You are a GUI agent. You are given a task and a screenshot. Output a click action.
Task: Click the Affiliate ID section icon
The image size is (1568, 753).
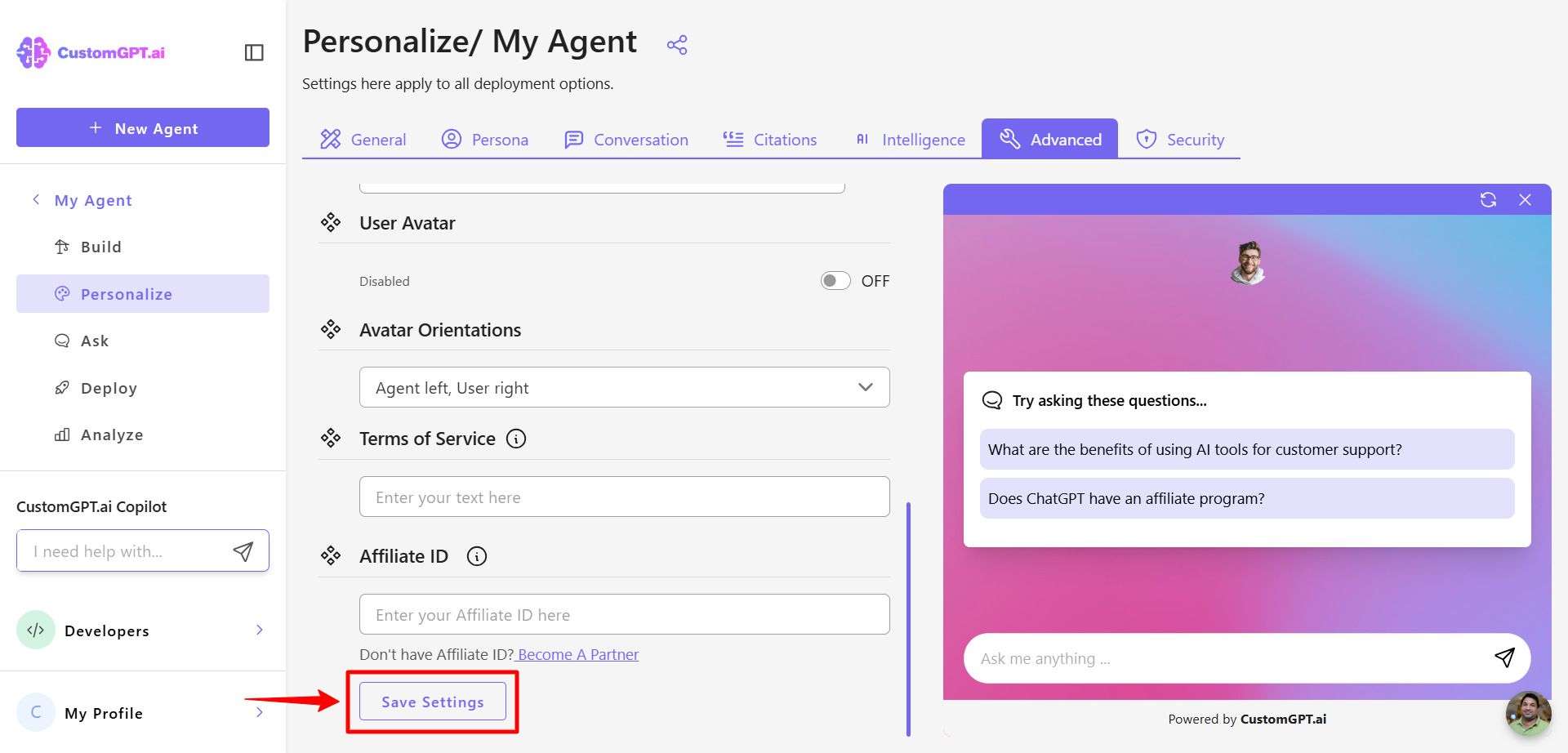point(331,556)
